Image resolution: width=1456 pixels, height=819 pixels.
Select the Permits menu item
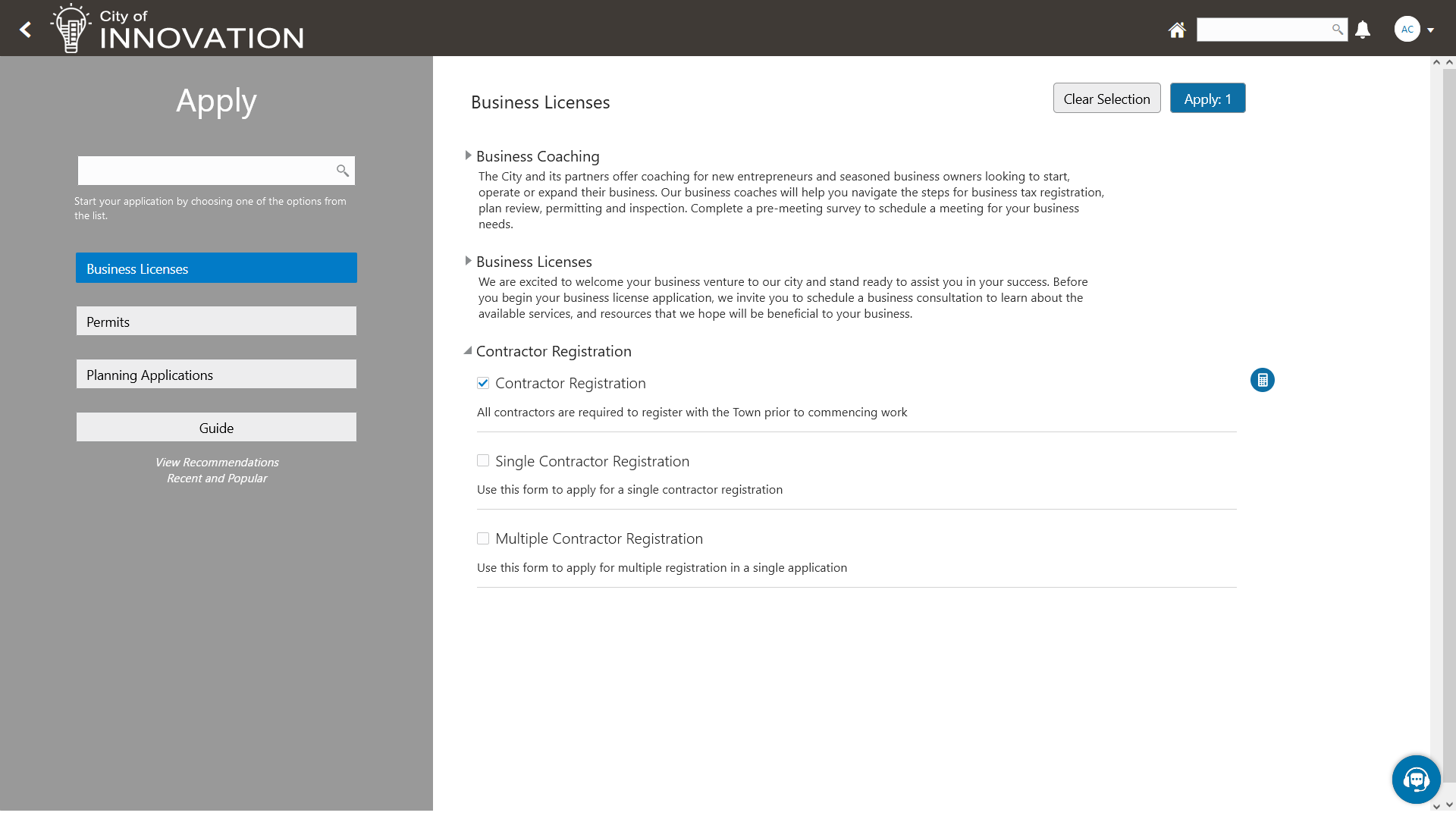(x=216, y=321)
